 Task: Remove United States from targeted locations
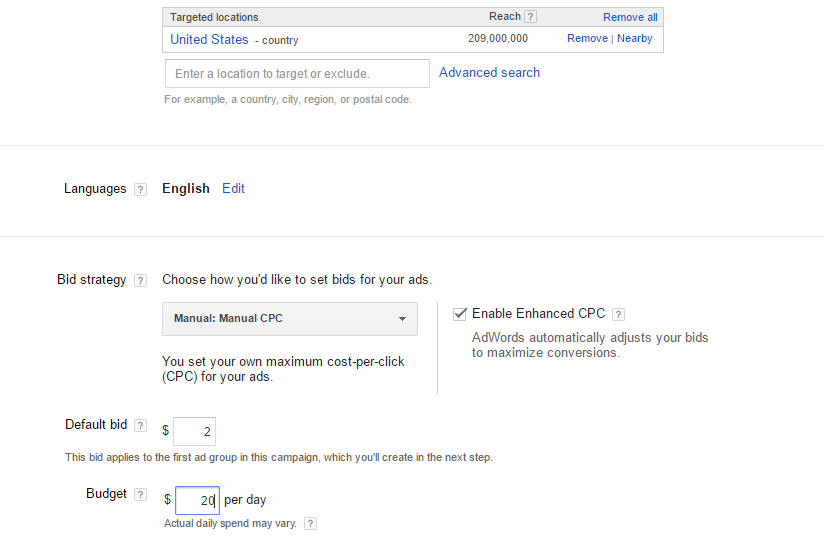tap(587, 38)
